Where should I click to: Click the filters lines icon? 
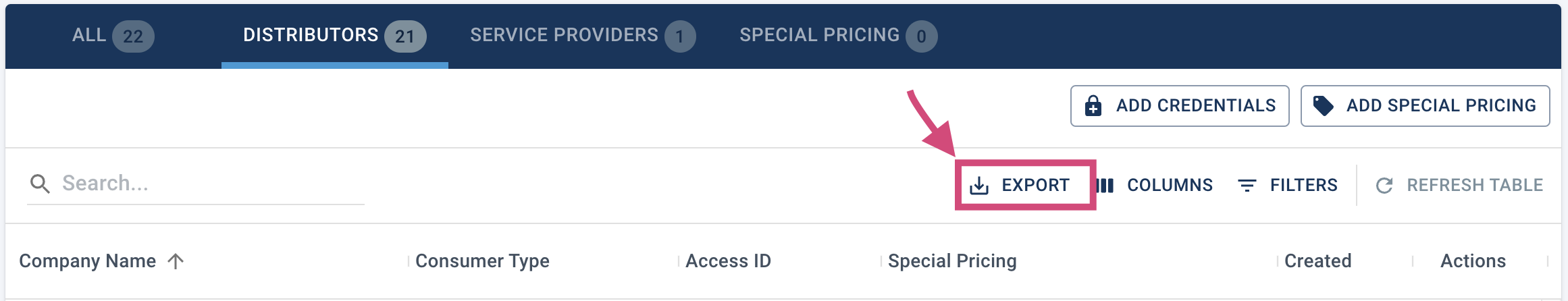1247,186
